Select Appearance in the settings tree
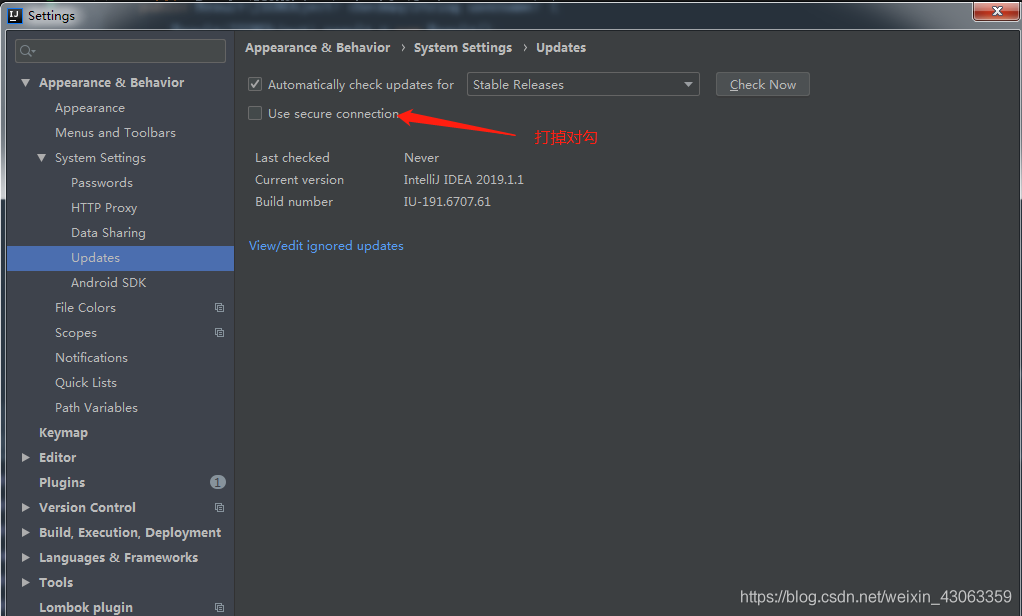 90,108
